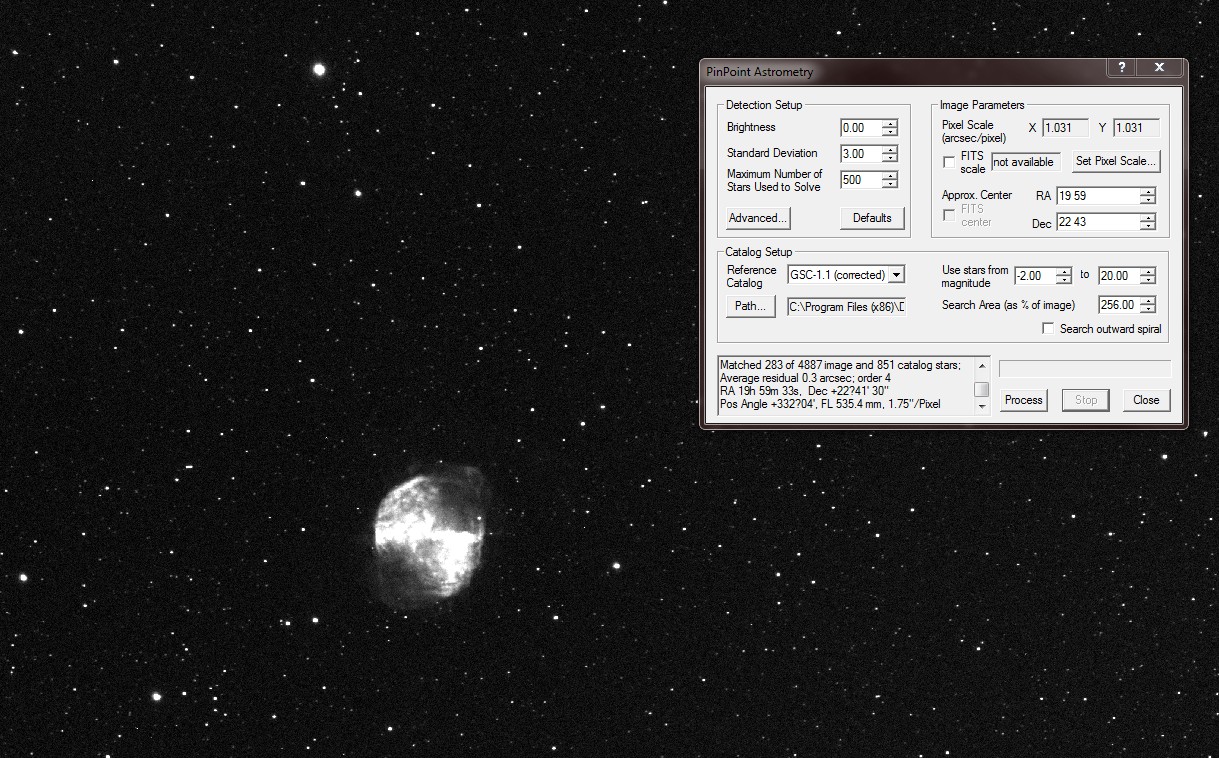Click the 'Pos Angle' result line

pyautogui.click(x=830, y=405)
